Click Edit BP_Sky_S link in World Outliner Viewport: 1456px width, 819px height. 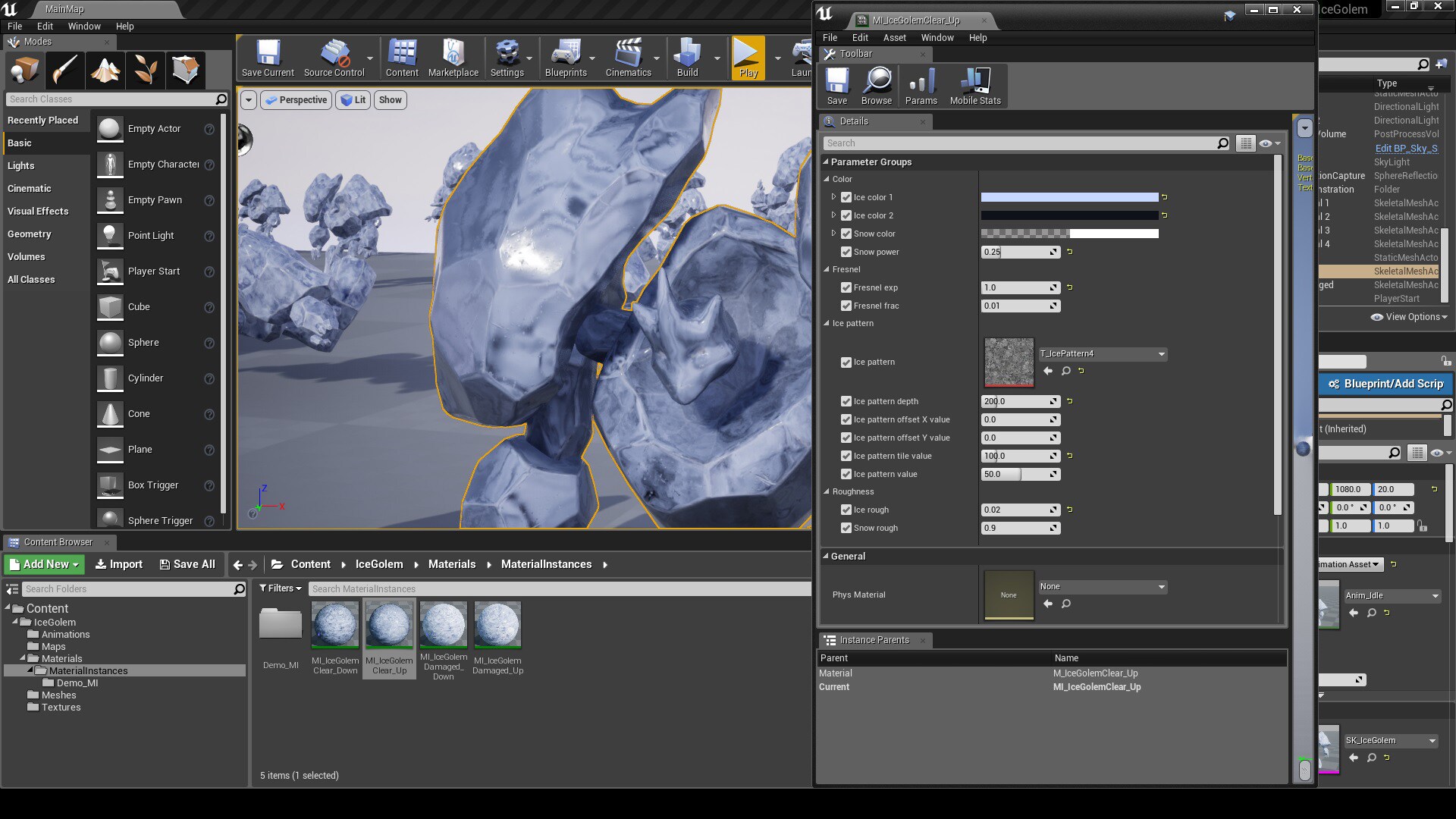1407,148
